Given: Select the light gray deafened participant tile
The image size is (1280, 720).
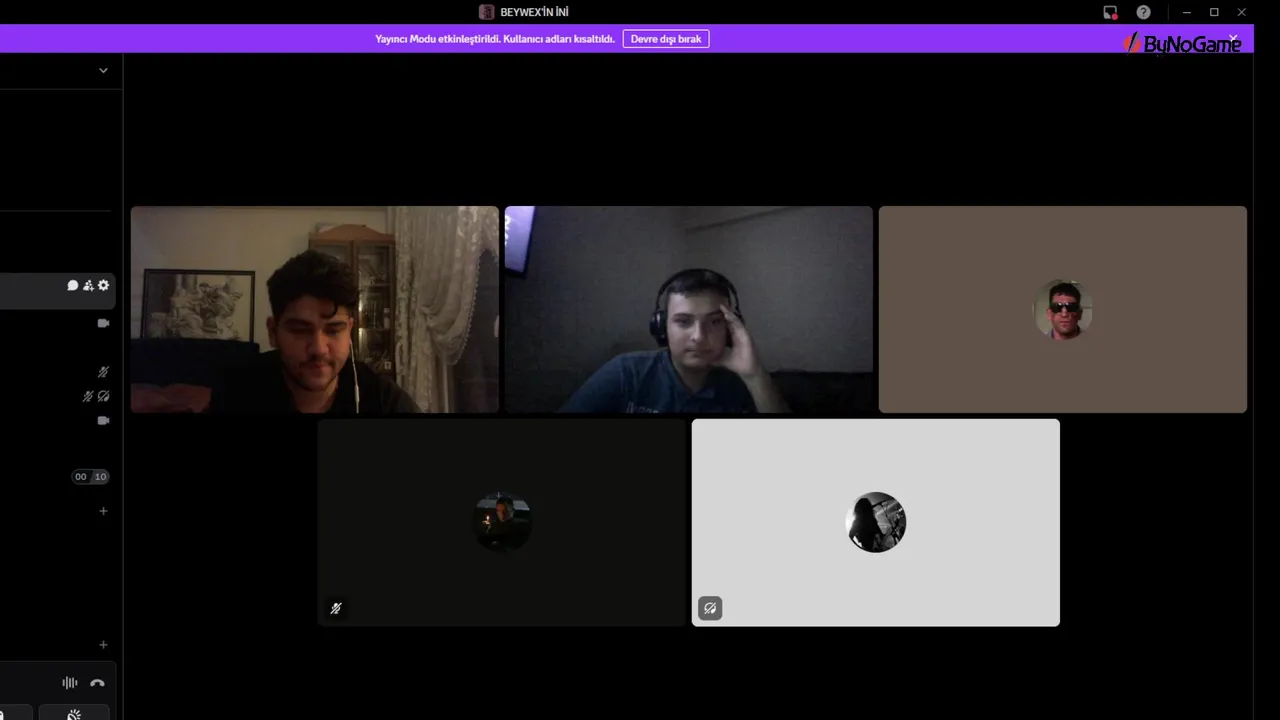Looking at the screenshot, I should coord(876,523).
